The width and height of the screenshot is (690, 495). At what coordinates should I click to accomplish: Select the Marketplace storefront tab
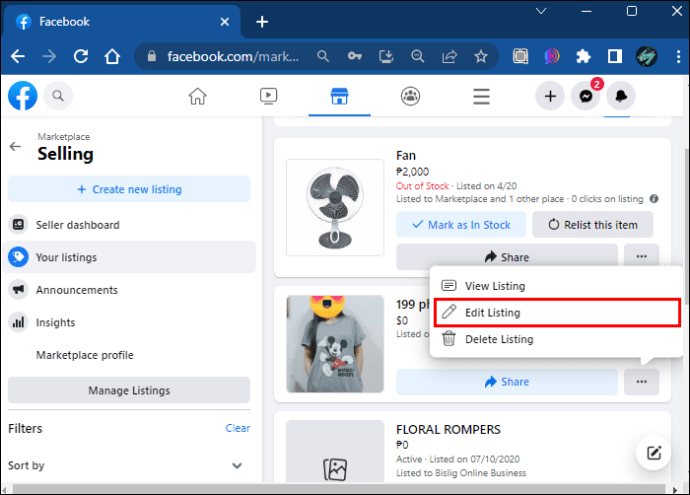(x=339, y=96)
